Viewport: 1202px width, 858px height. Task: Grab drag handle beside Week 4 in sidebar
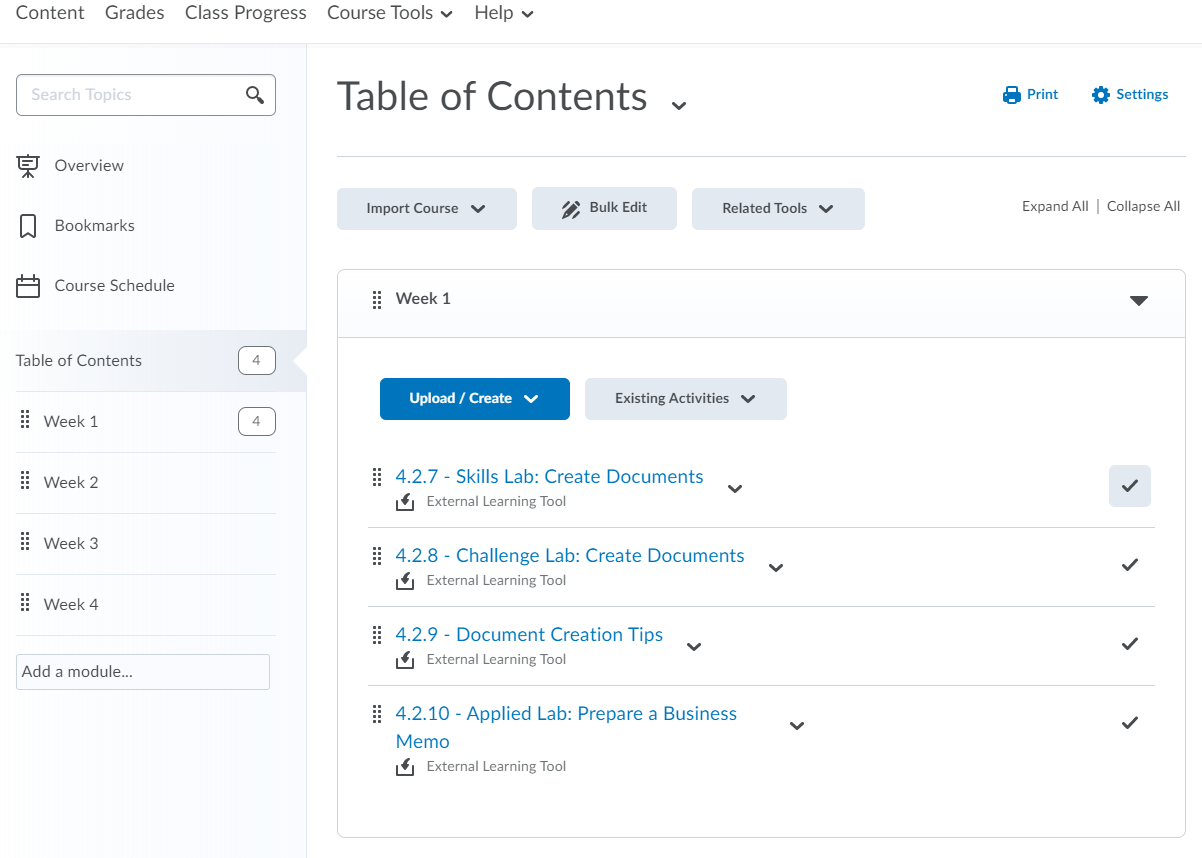pyautogui.click(x=25, y=604)
